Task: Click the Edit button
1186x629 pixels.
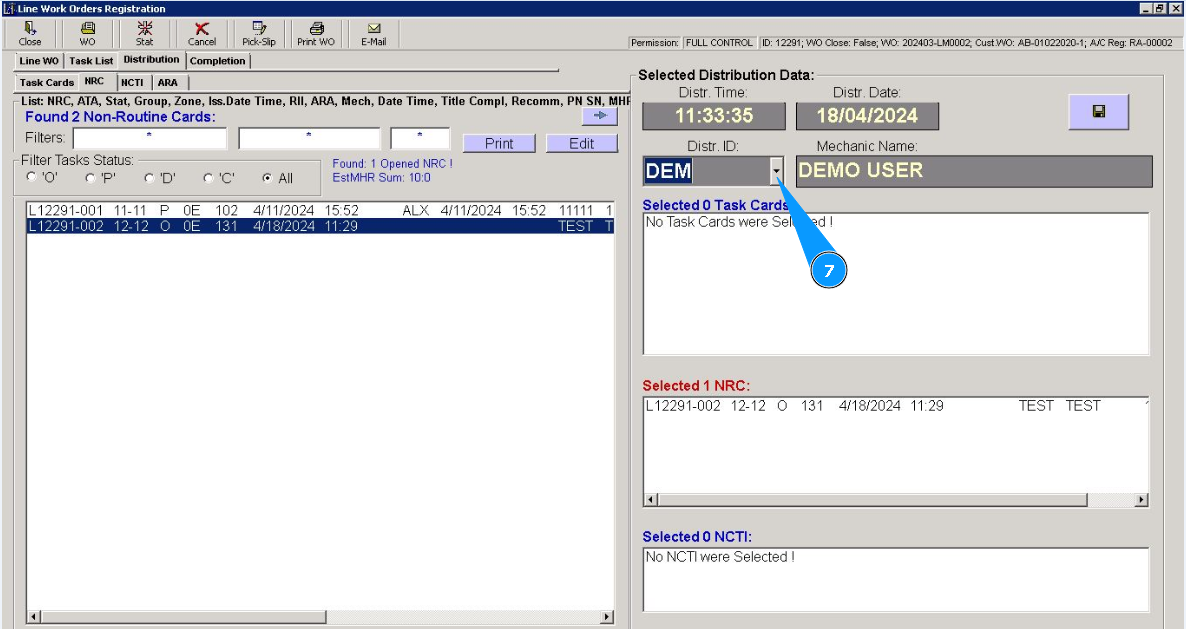Action: coord(582,144)
